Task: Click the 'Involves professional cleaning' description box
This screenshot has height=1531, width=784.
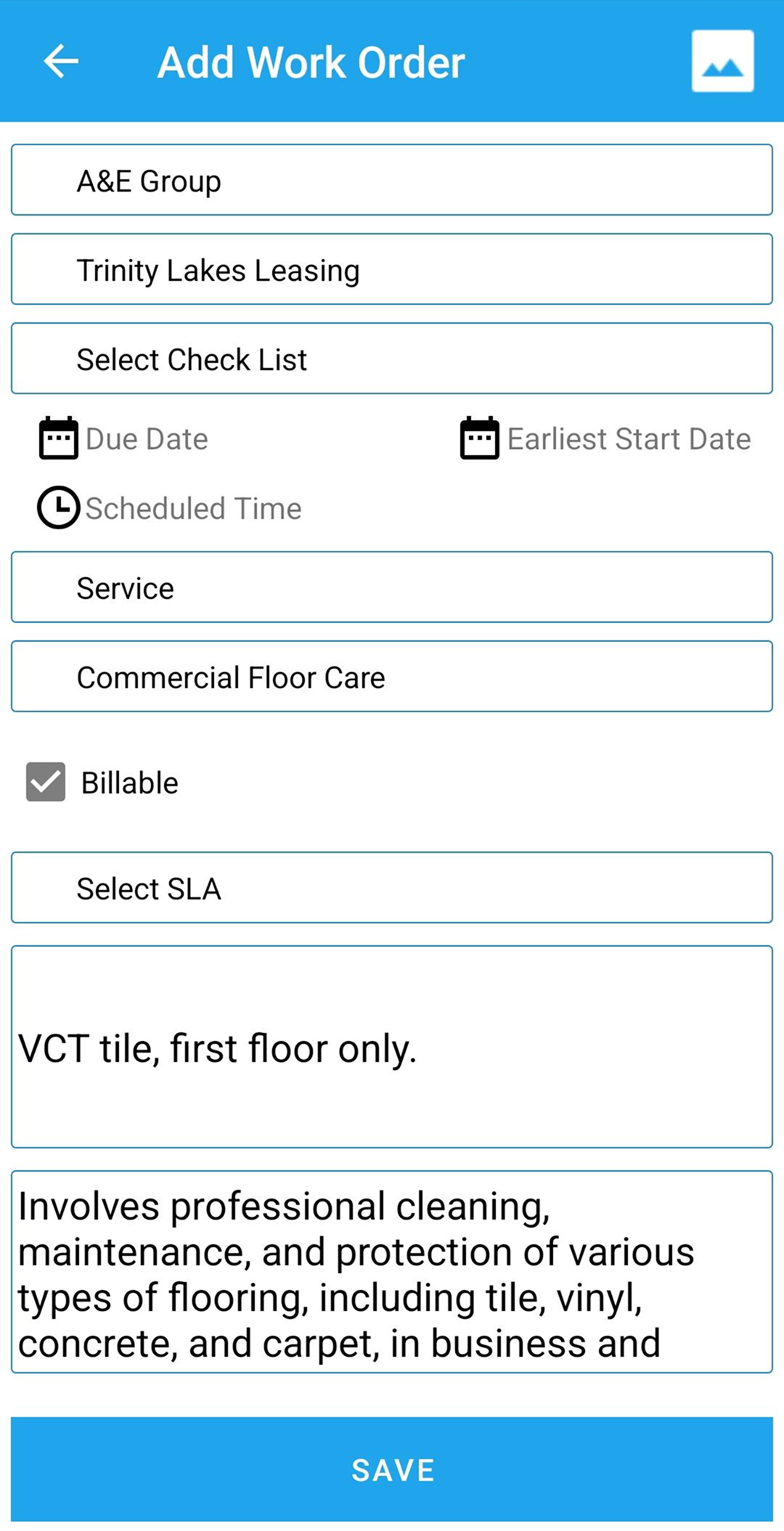Action: 392,1272
